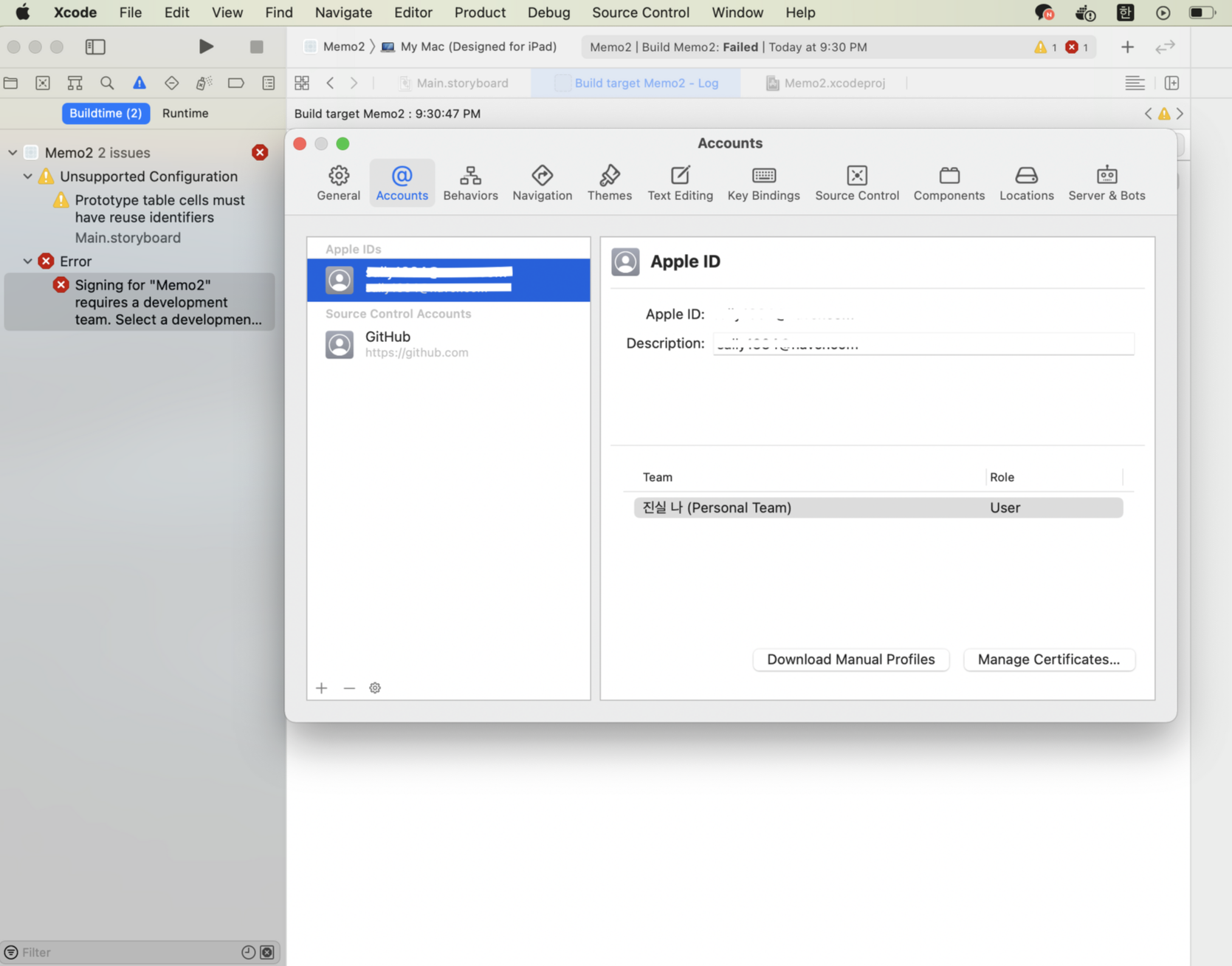Open the related items grid menu
This screenshot has width=1232, height=966.
(x=302, y=83)
